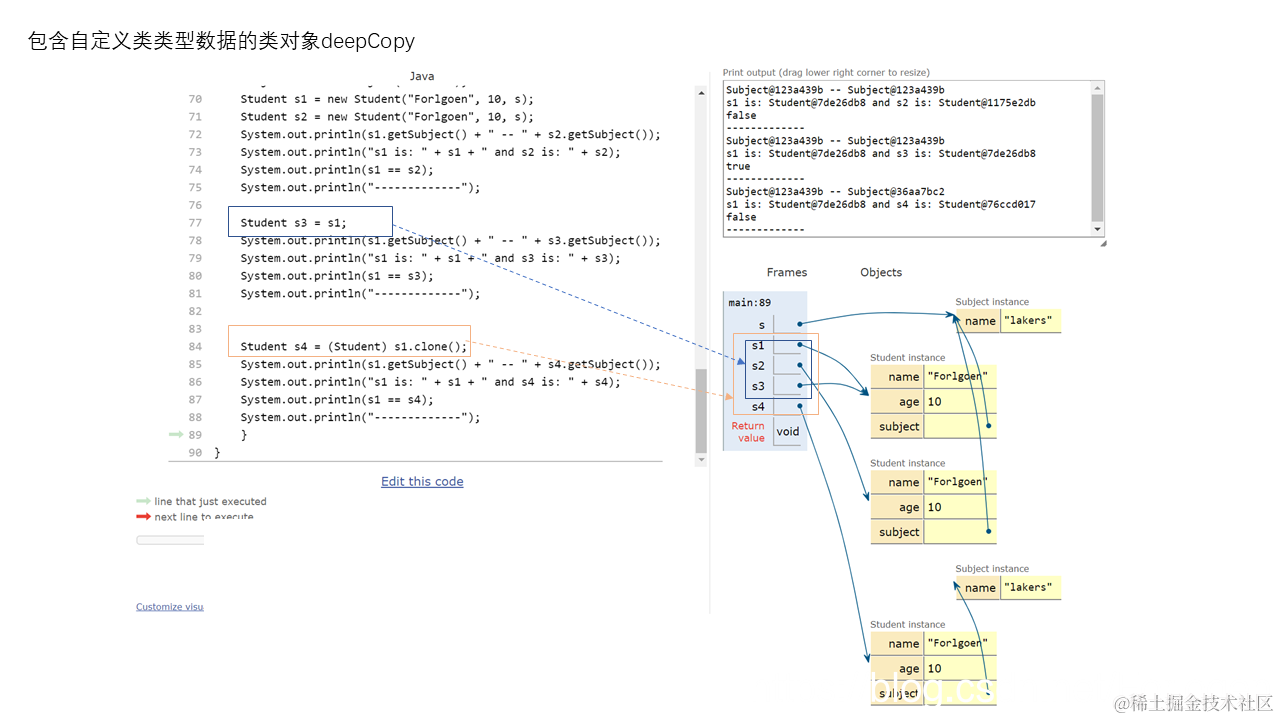Select the "Objects" column heading
1280x720 pixels.
[881, 272]
